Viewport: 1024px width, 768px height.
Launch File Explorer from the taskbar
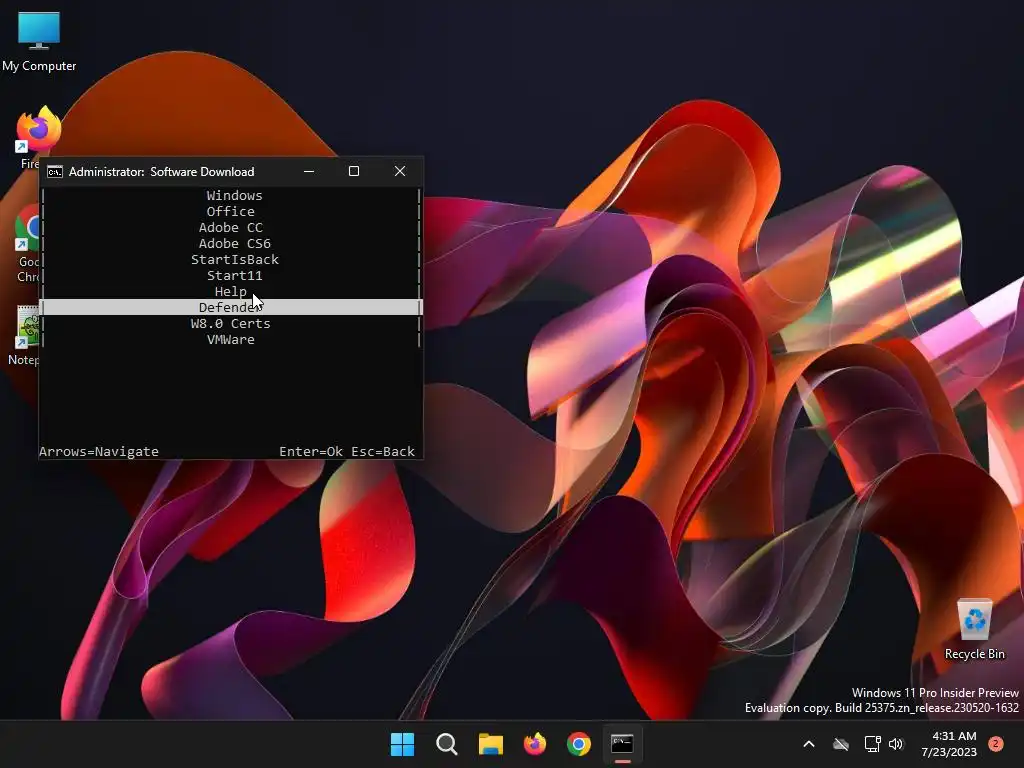coord(490,744)
